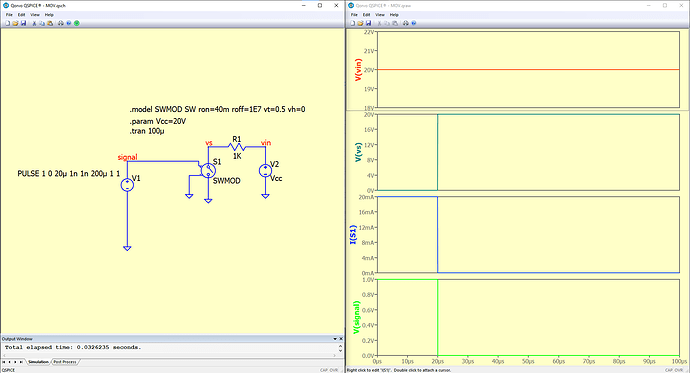Open View menu in waveform window

pyautogui.click(x=380, y=15)
